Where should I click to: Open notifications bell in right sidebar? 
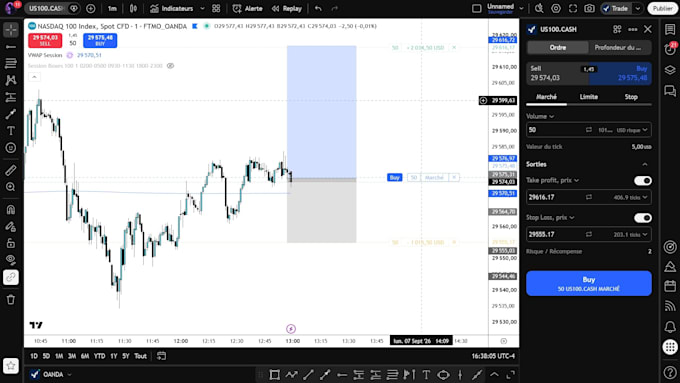coord(670,327)
